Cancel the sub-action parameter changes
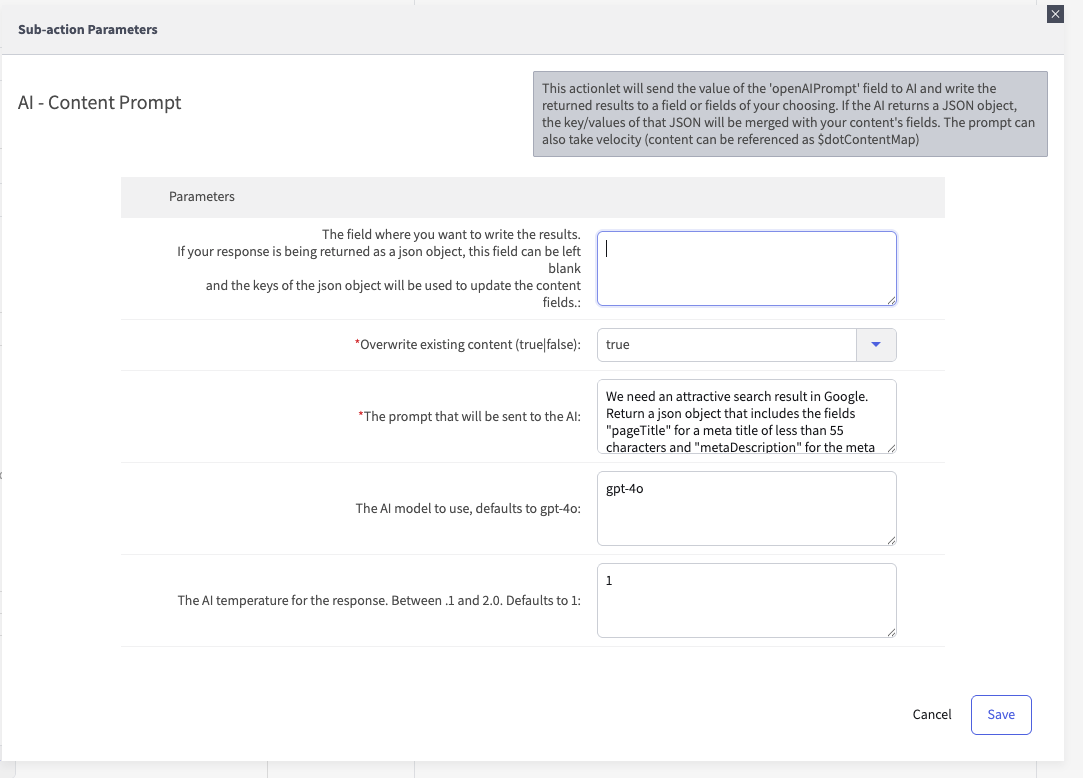 (932, 714)
